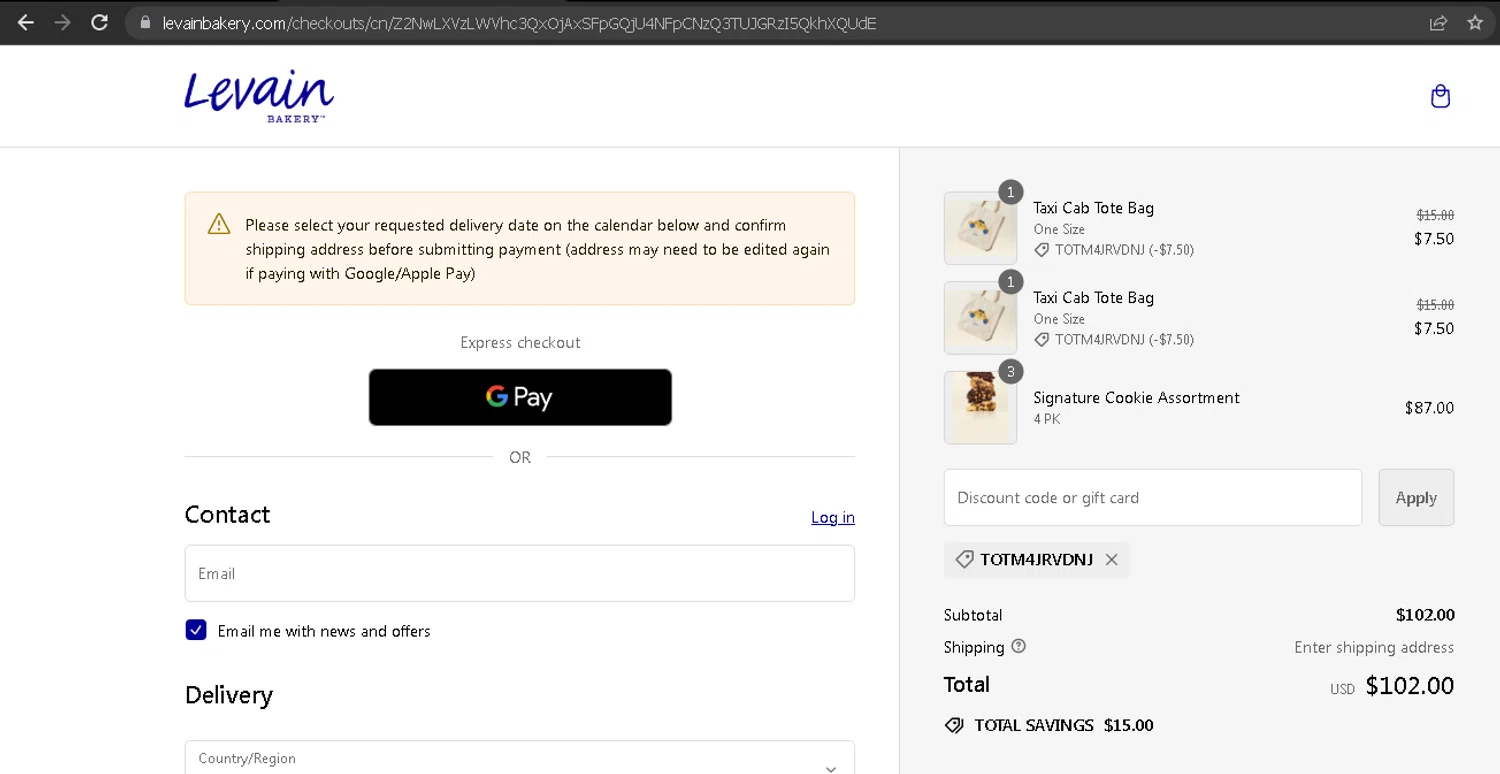
Task: Go forward in browser history
Action: [63, 22]
